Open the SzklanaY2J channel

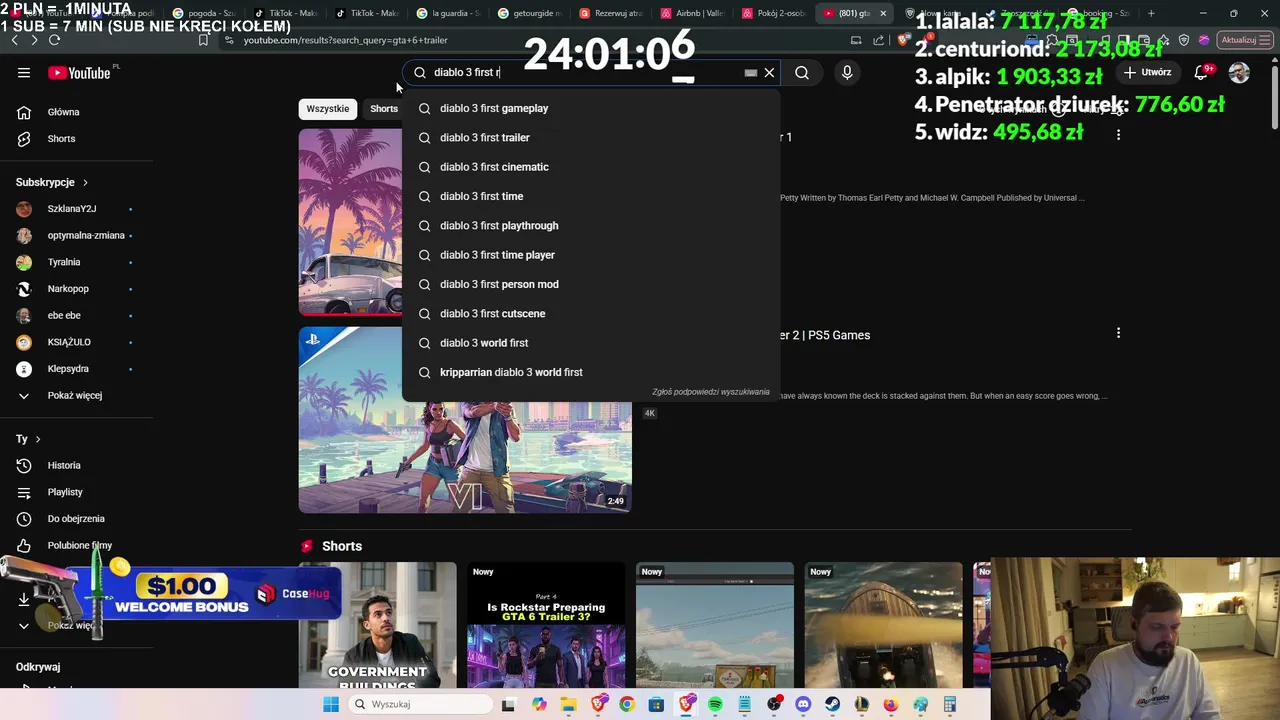tap(72, 209)
